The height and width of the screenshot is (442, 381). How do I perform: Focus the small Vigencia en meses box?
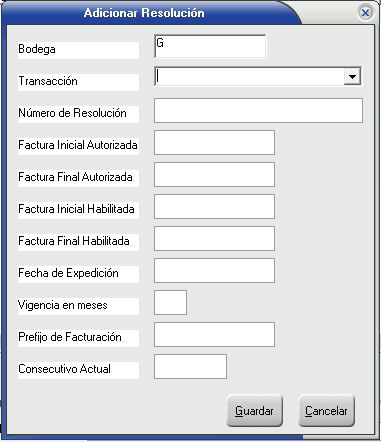pos(170,302)
